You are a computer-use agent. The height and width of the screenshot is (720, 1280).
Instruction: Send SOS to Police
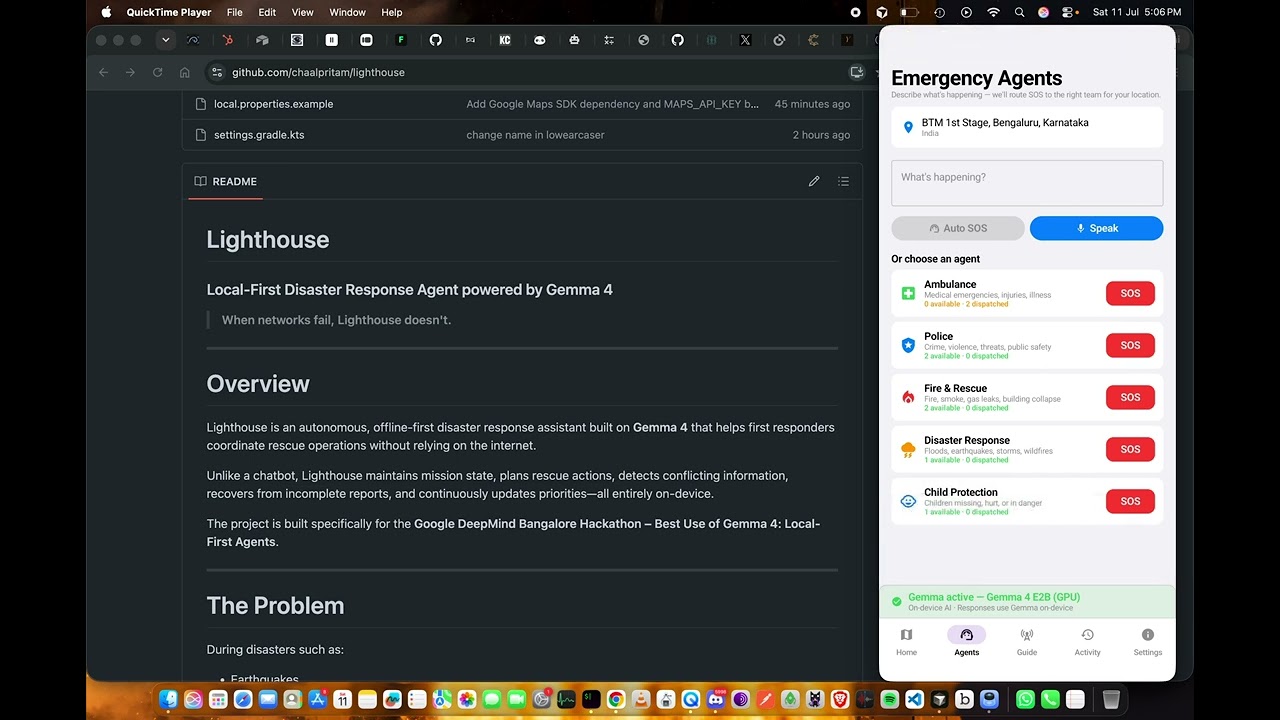(x=1130, y=345)
